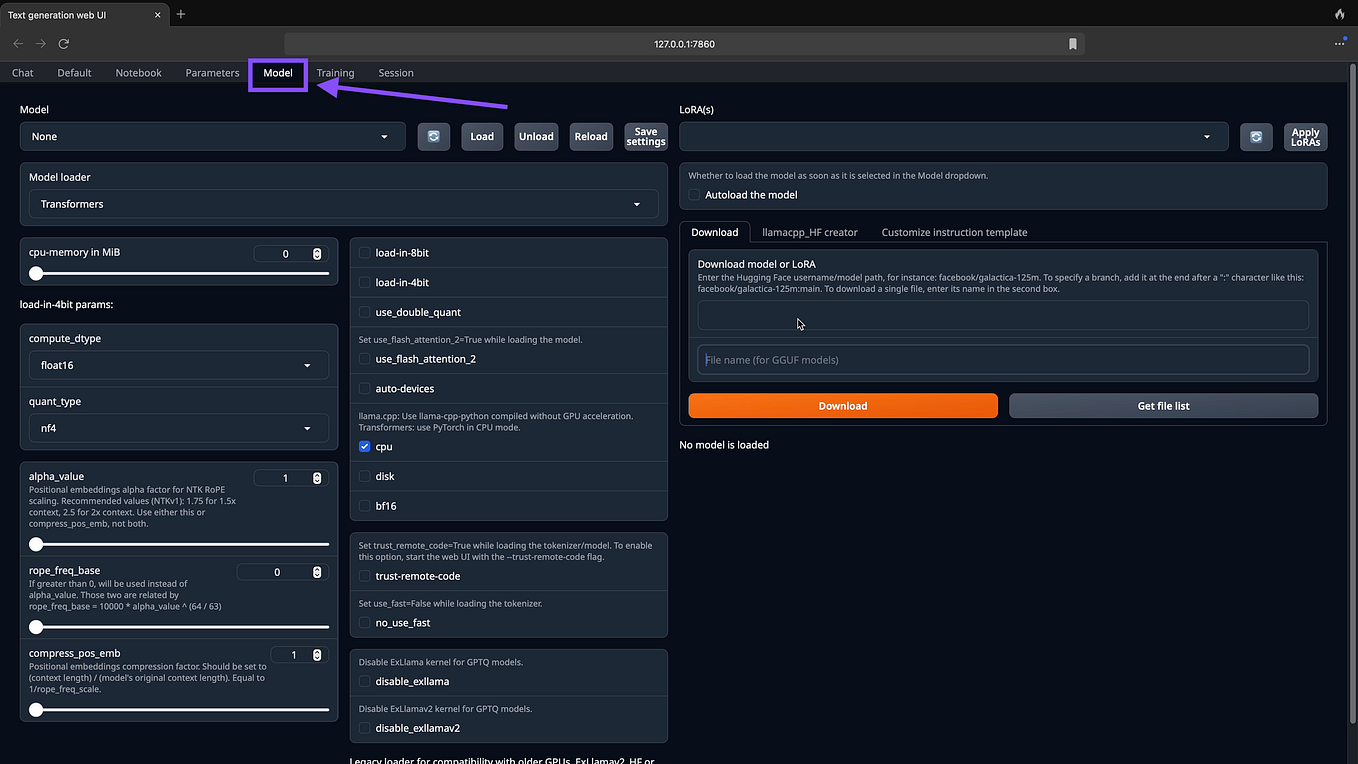Open the compute_dtype dropdown
Image resolution: width=1358 pixels, height=764 pixels.
click(x=178, y=365)
